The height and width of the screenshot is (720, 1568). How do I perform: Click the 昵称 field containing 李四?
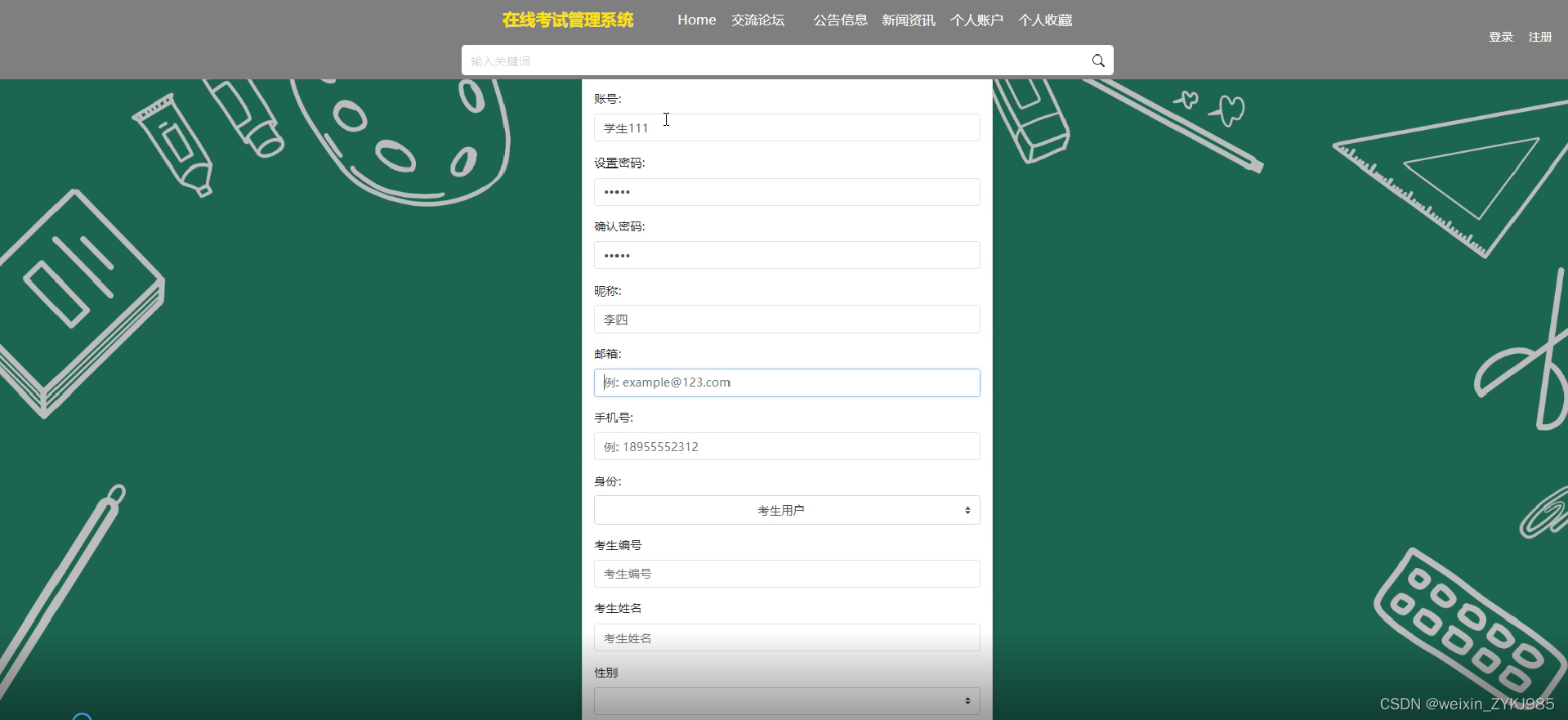787,320
